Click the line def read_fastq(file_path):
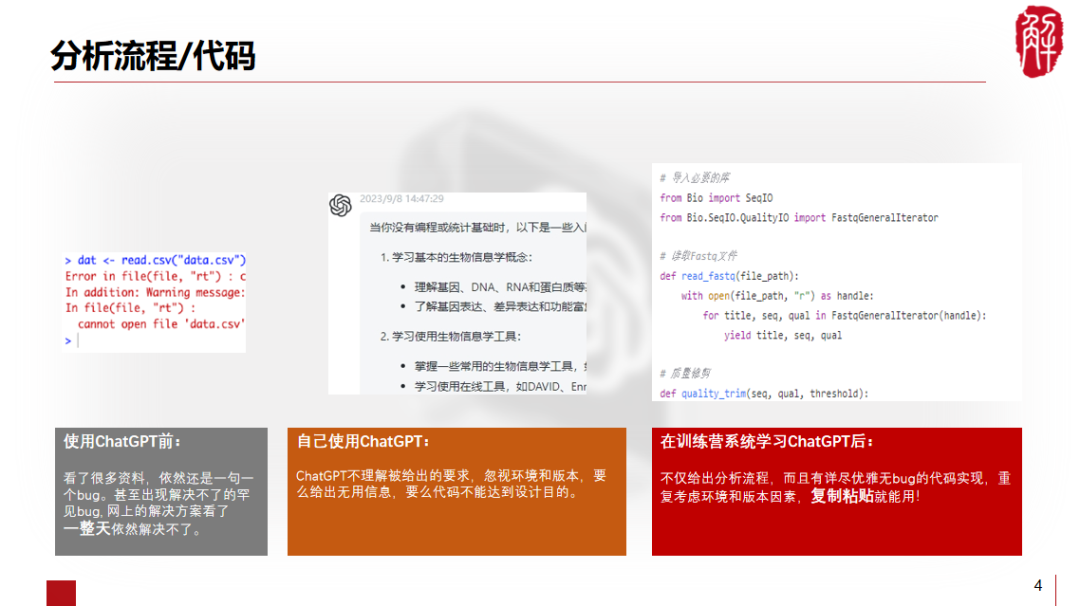This screenshot has height=606, width=1080. click(729, 276)
